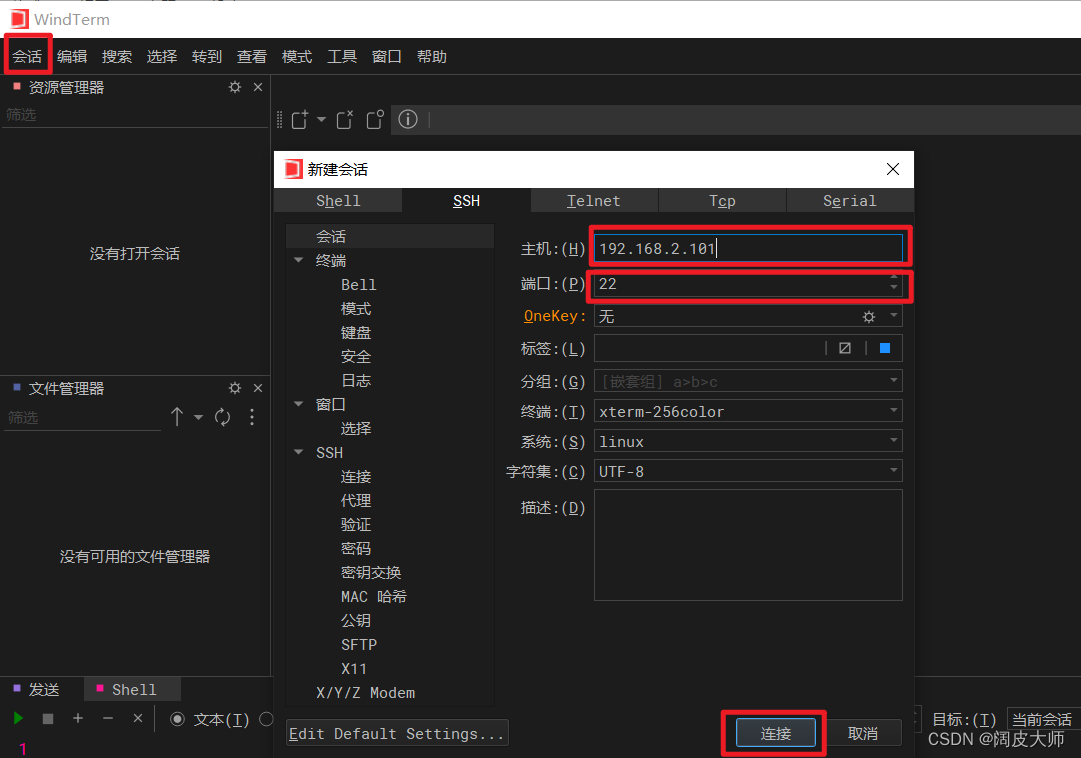Open the OneKey settings gear
The height and width of the screenshot is (758, 1081).
point(869,317)
